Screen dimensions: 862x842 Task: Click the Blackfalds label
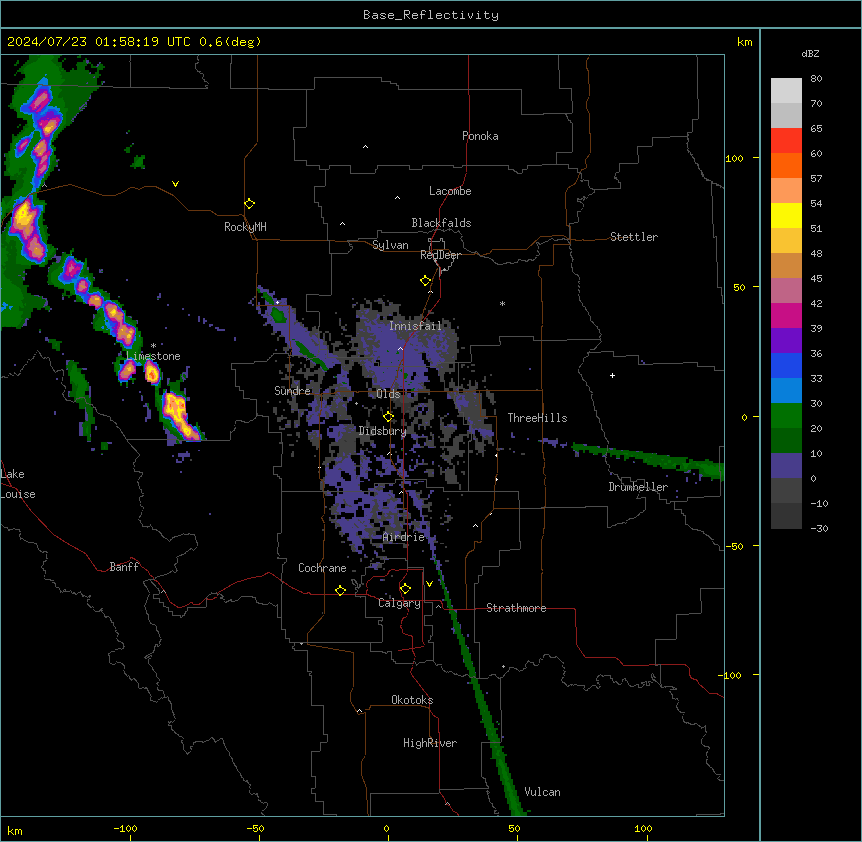tap(441, 223)
